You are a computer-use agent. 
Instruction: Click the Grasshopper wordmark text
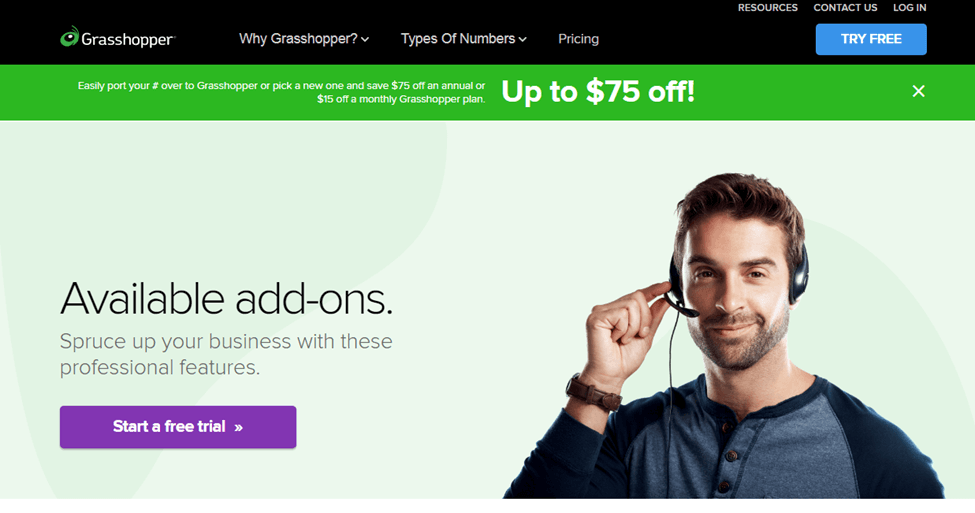(128, 40)
